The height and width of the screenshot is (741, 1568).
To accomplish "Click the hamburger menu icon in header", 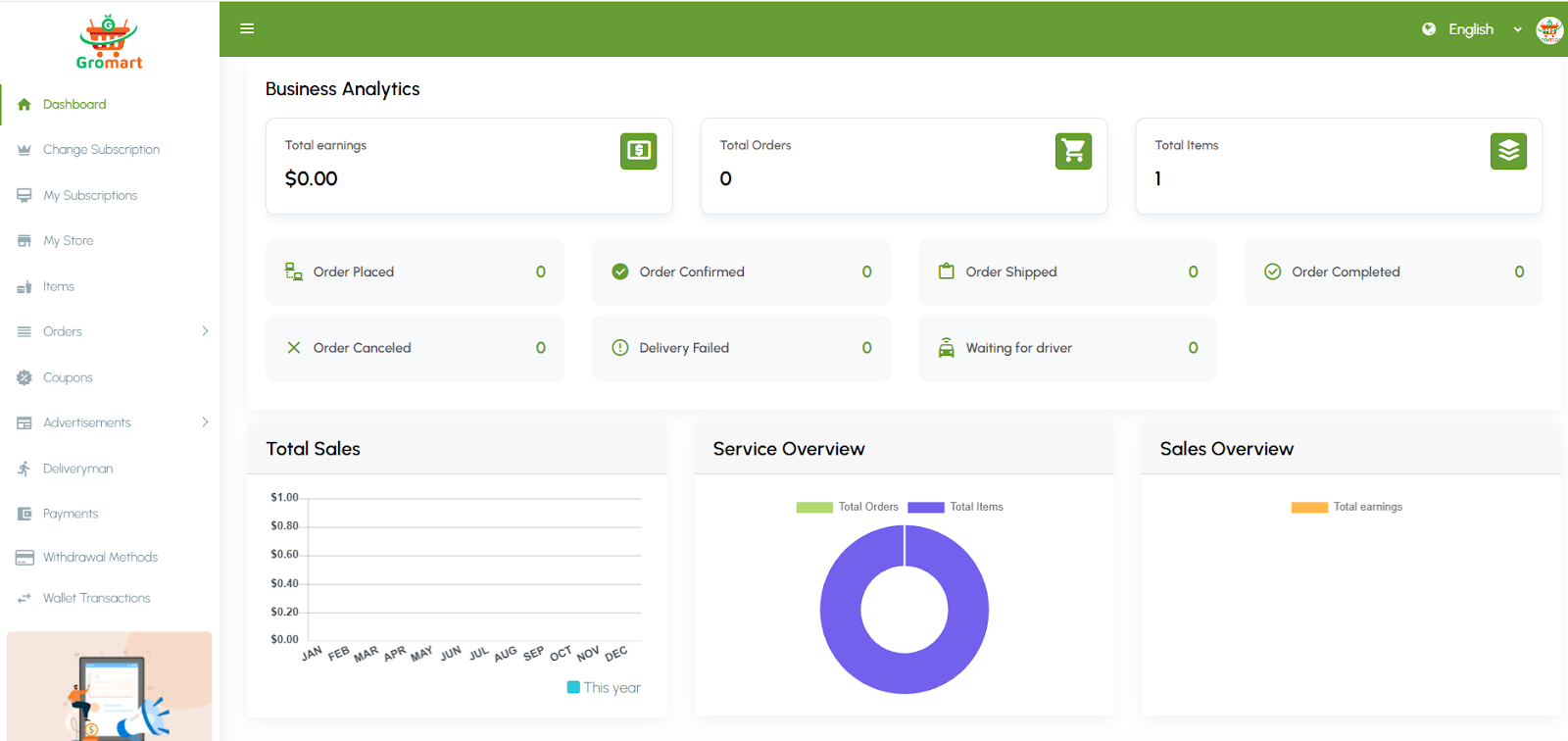I will pos(247,28).
